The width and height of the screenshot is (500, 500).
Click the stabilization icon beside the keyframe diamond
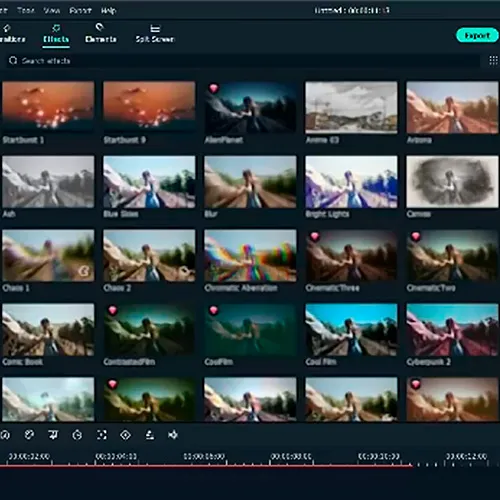150,435
